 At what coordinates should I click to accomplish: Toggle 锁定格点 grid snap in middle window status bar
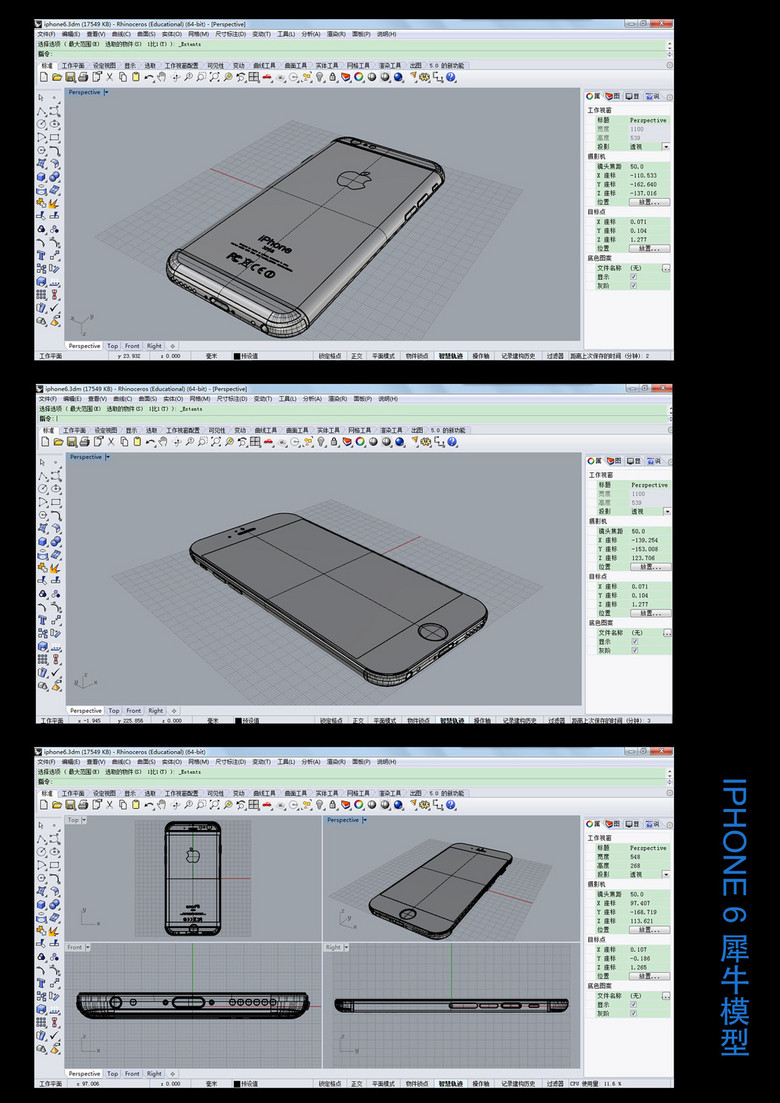[x=331, y=720]
